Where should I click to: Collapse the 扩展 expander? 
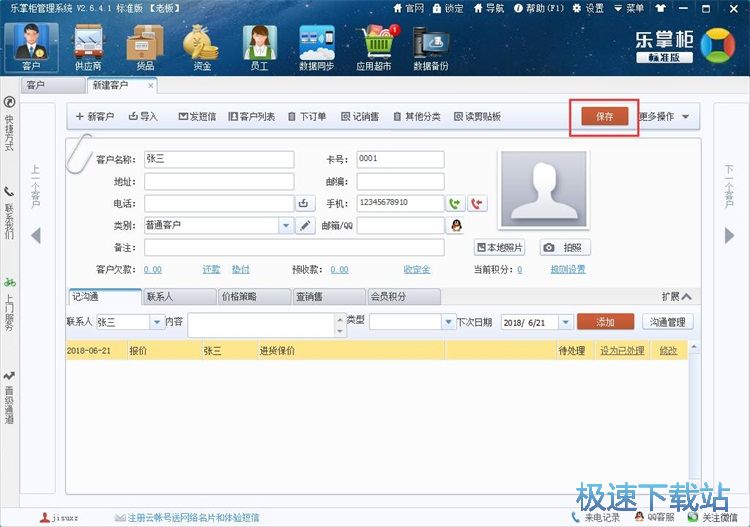pos(676,296)
